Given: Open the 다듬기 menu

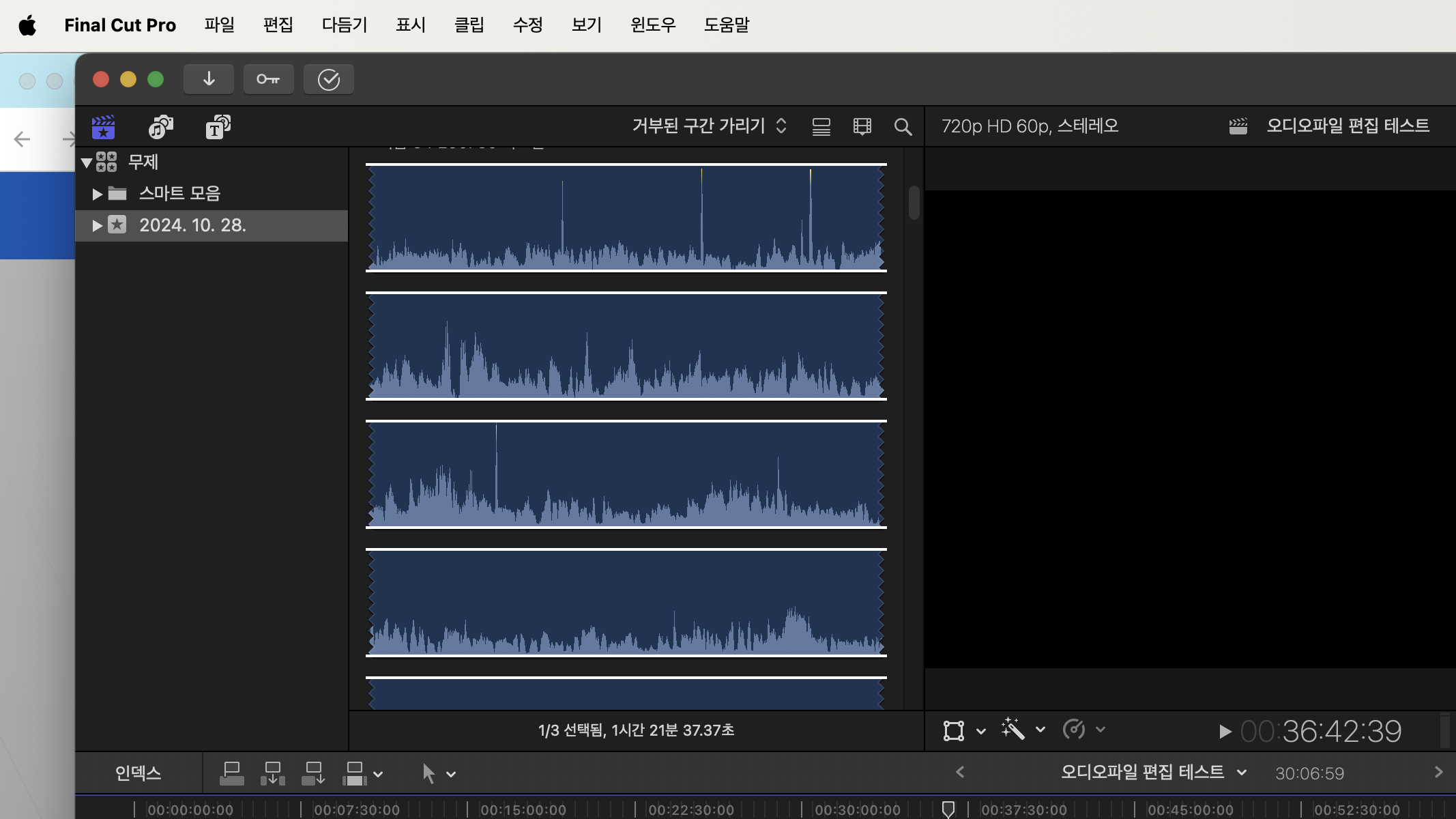Looking at the screenshot, I should (x=345, y=25).
